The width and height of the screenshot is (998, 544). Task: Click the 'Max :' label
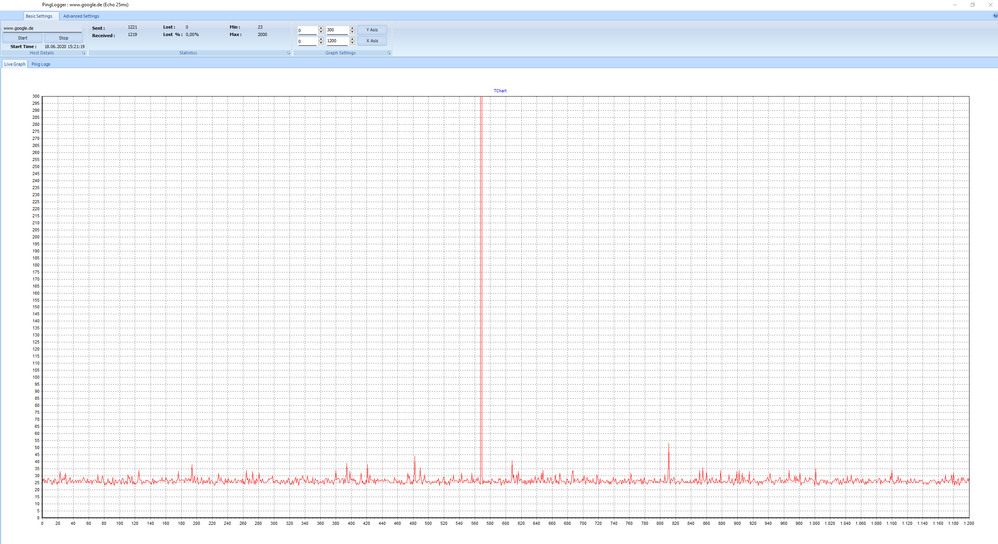(x=235, y=35)
